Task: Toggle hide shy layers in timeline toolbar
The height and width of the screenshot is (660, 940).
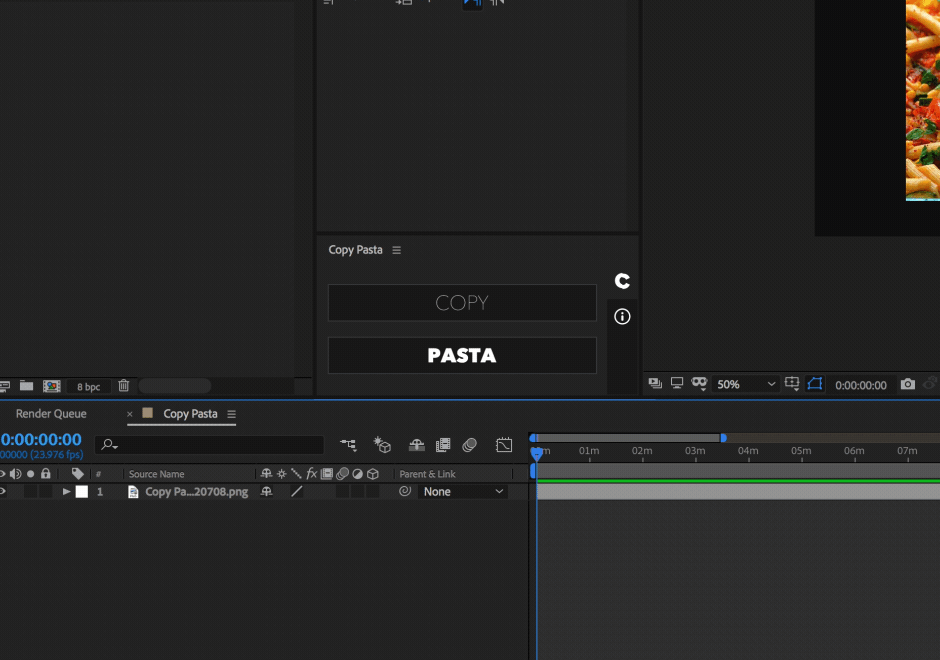Action: (417, 445)
